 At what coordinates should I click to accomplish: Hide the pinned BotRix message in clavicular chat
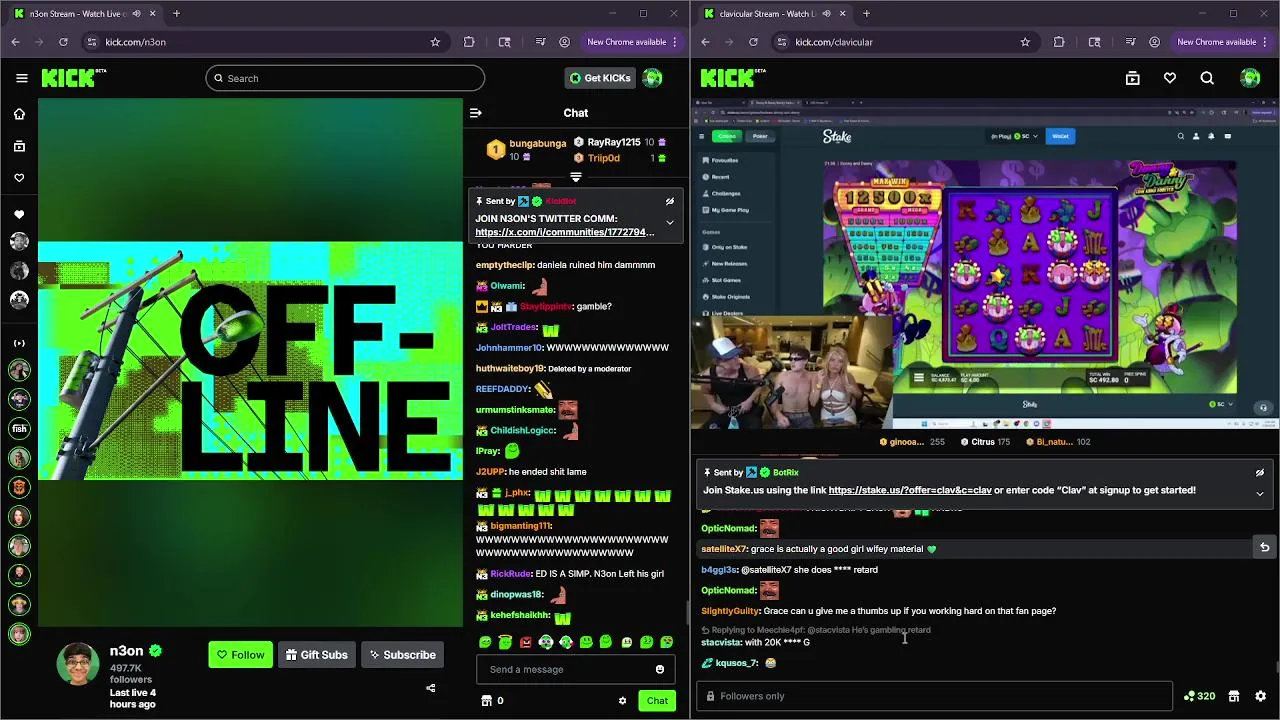pos(1260,472)
